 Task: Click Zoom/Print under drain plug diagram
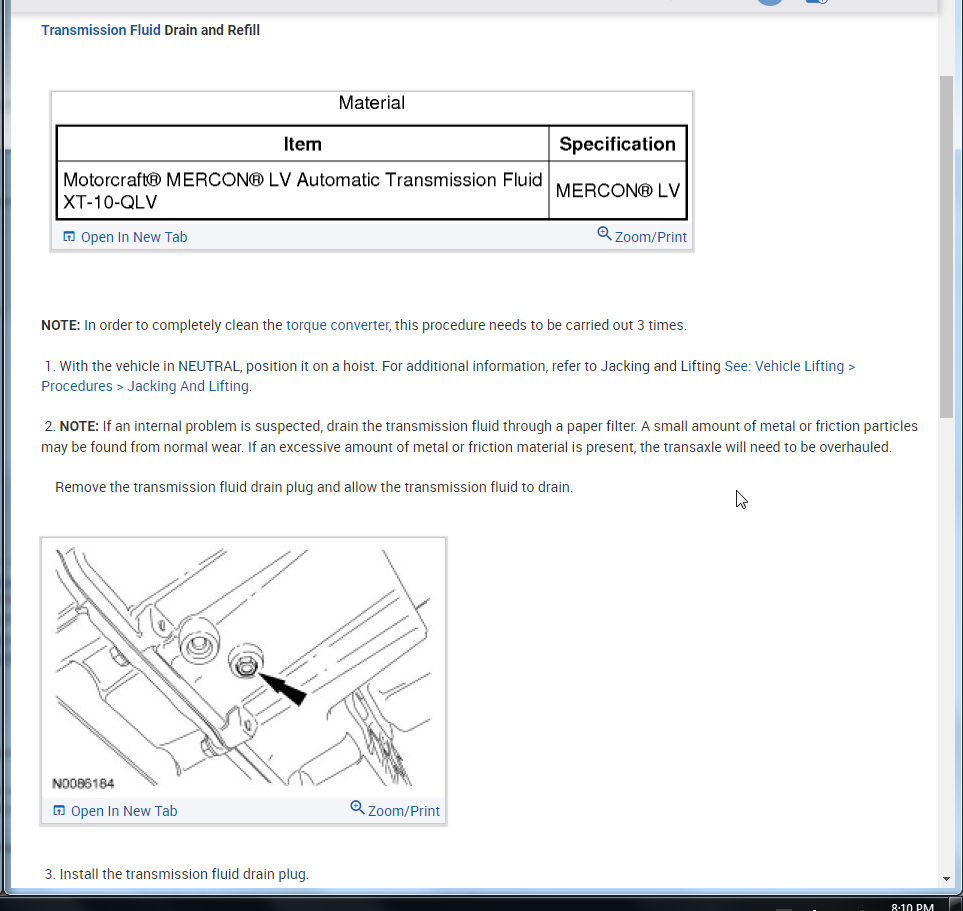coord(404,811)
